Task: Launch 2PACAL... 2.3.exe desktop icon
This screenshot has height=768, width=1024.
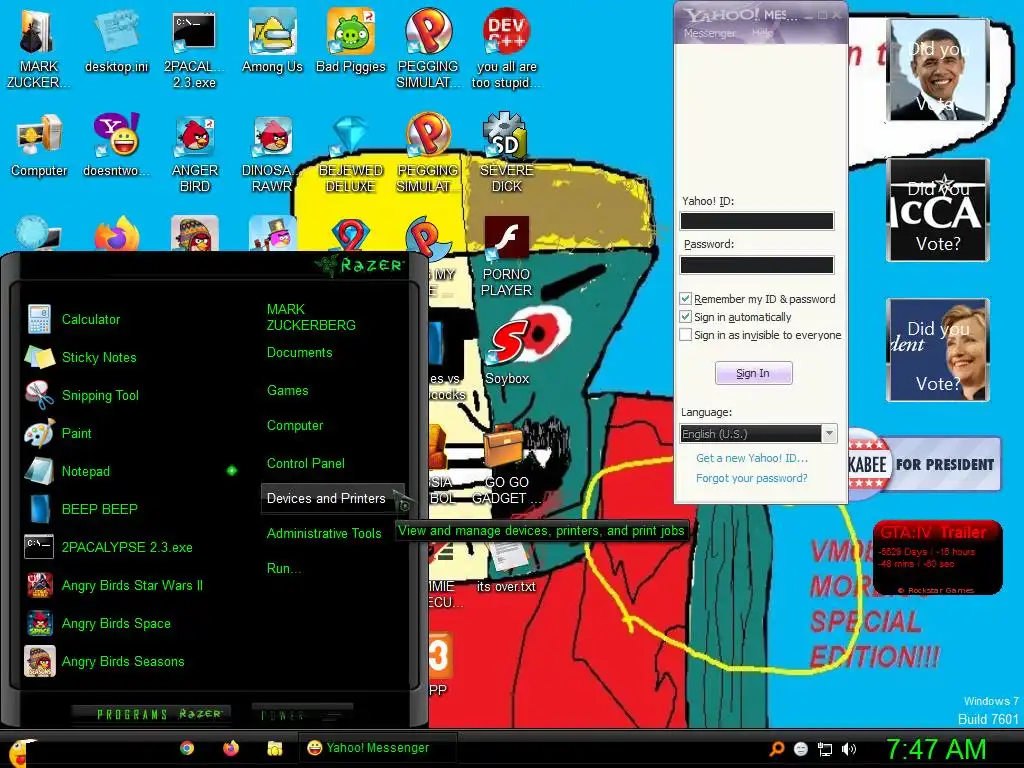Action: 194,49
